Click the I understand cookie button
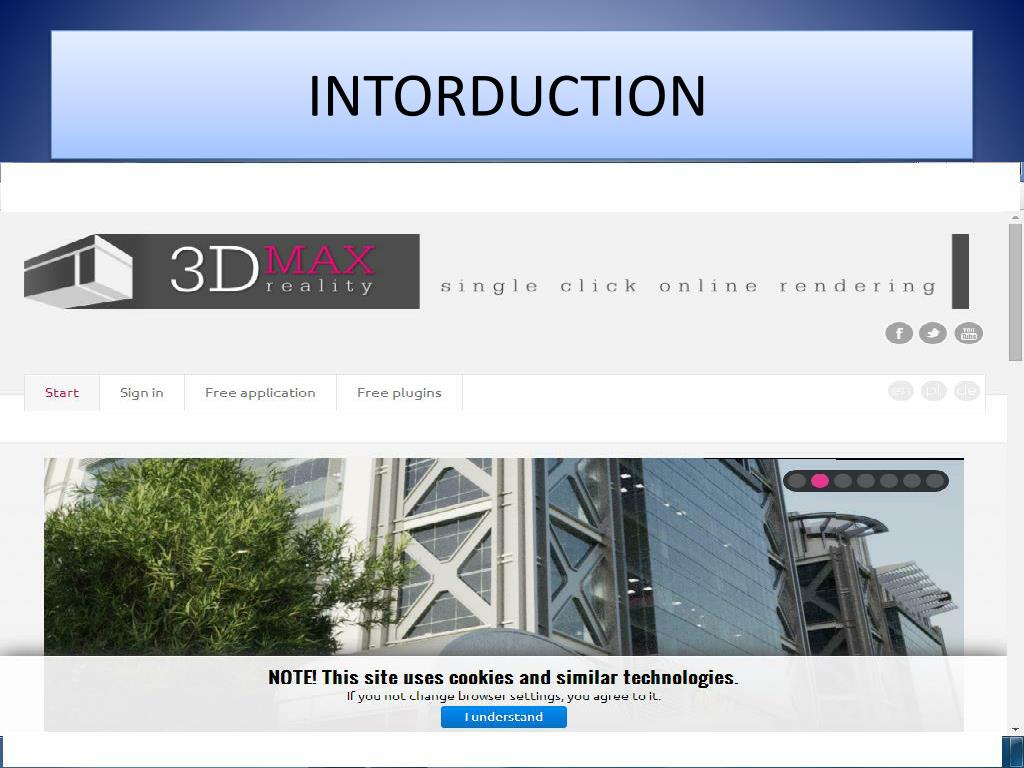 point(504,716)
